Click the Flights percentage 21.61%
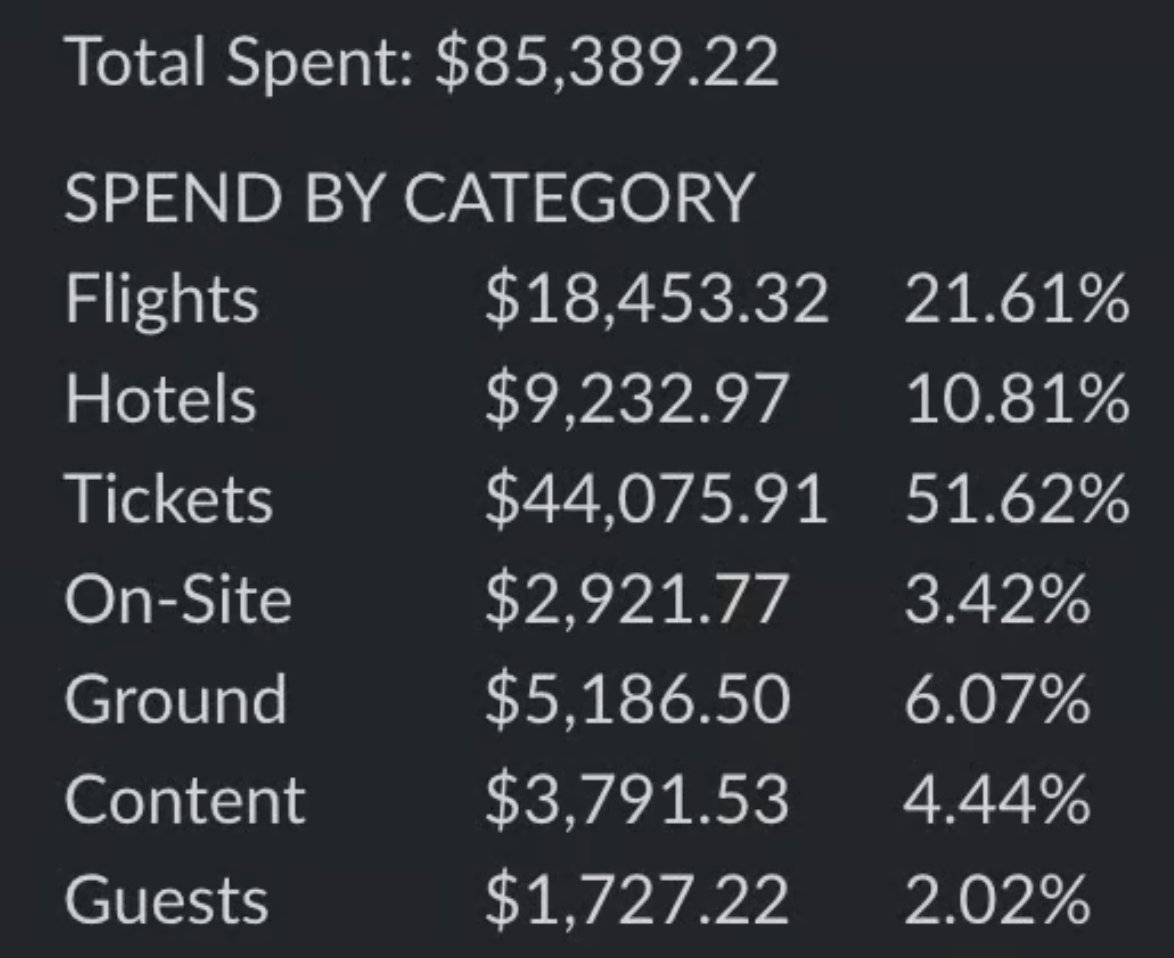This screenshot has height=958, width=1174. click(x=1017, y=299)
